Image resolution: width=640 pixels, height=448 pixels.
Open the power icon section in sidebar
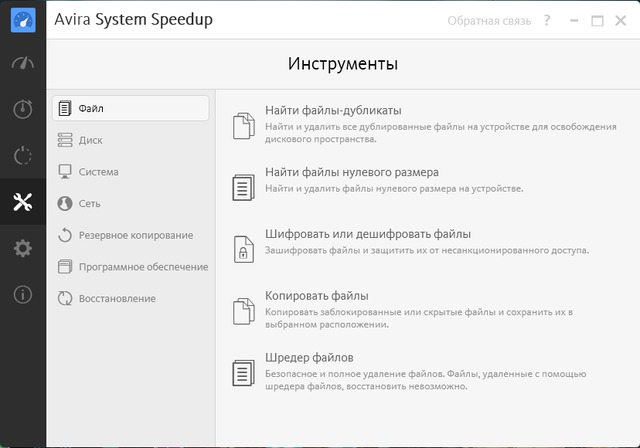pyautogui.click(x=22, y=155)
